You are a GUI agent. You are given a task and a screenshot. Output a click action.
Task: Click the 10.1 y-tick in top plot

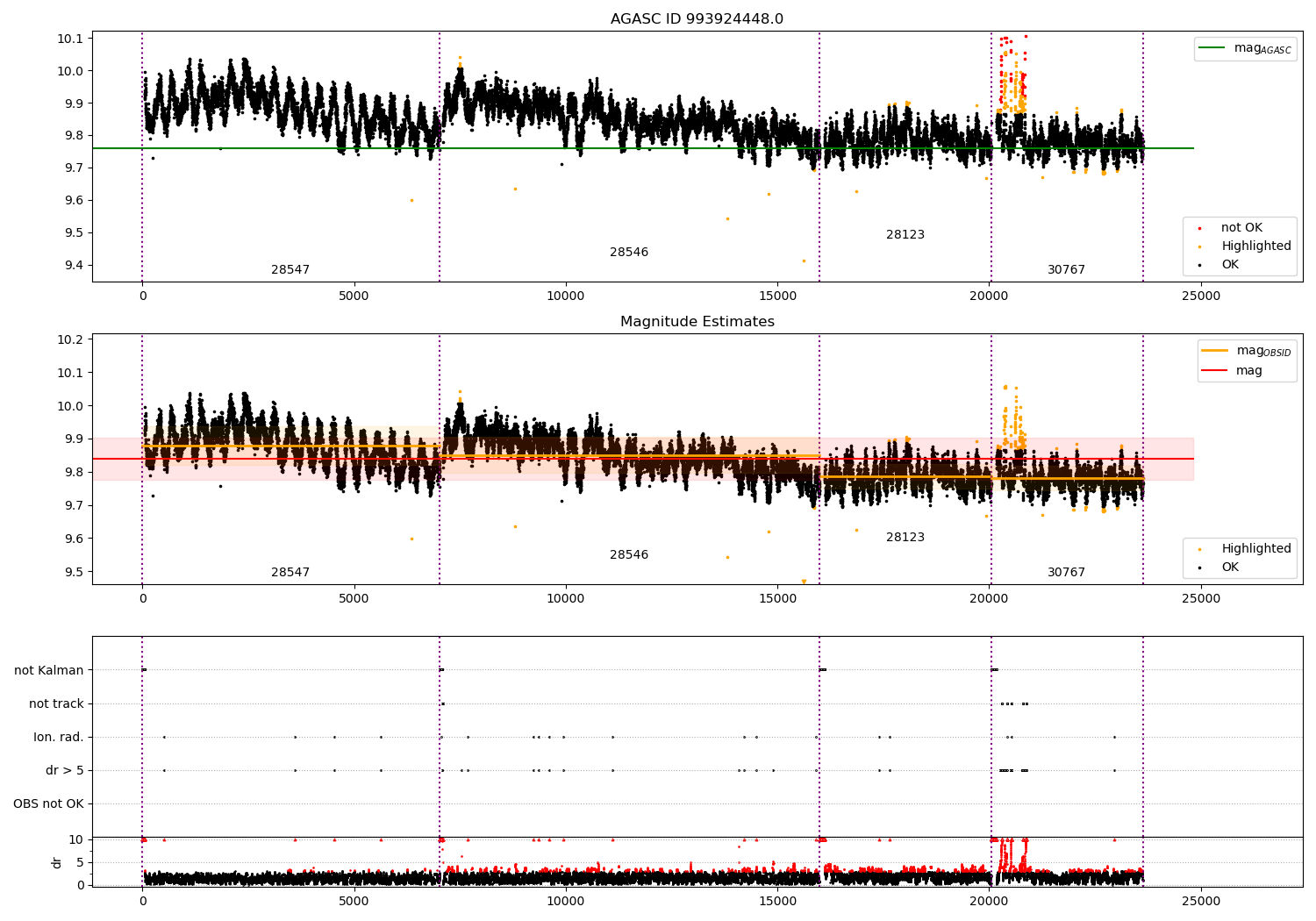pos(69,39)
